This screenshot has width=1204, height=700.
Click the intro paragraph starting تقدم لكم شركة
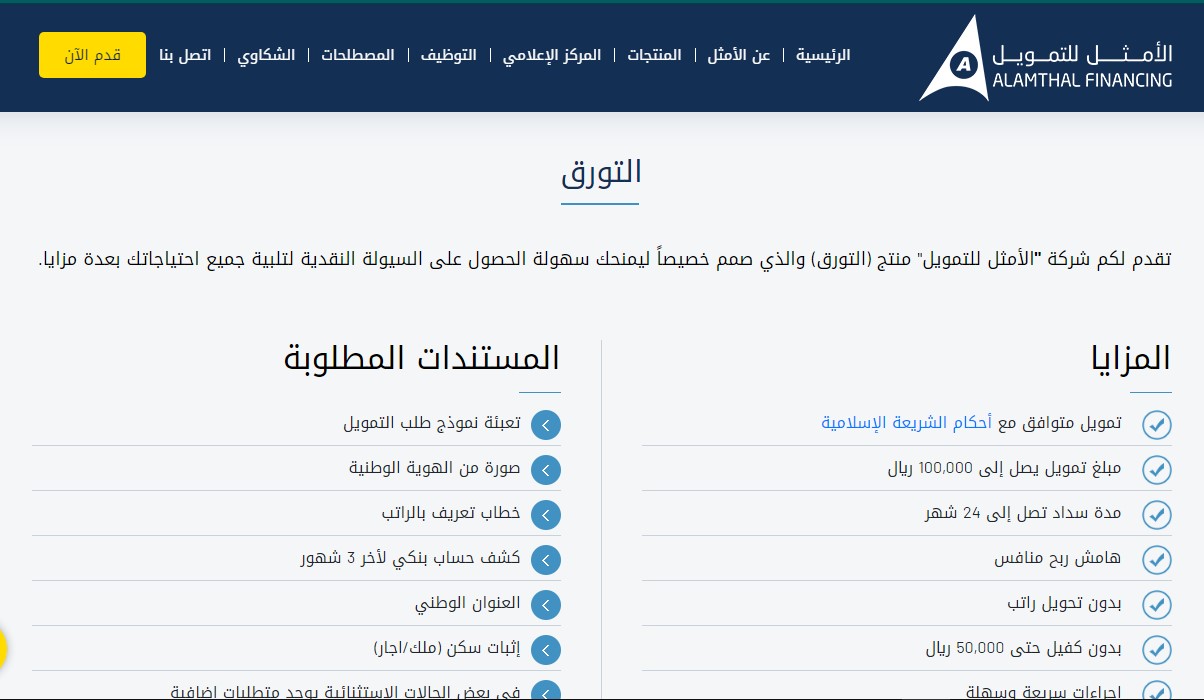pyautogui.click(x=605, y=259)
